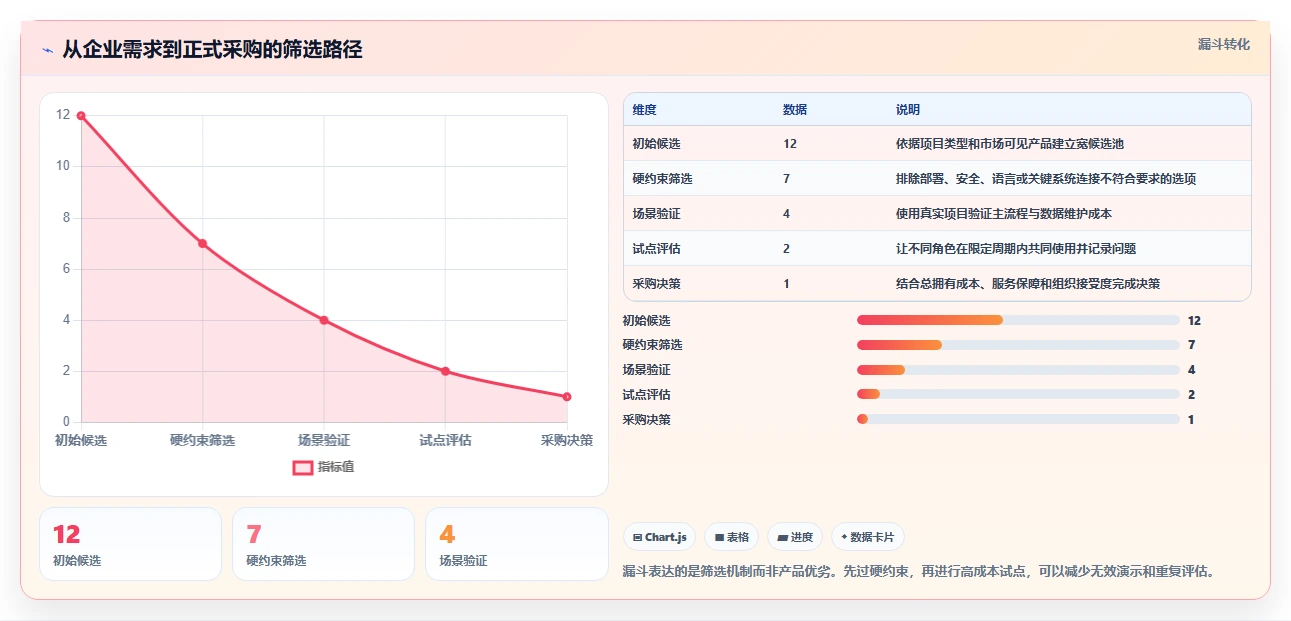Click the 维度 column header
The height and width of the screenshot is (621, 1291).
tap(645, 110)
